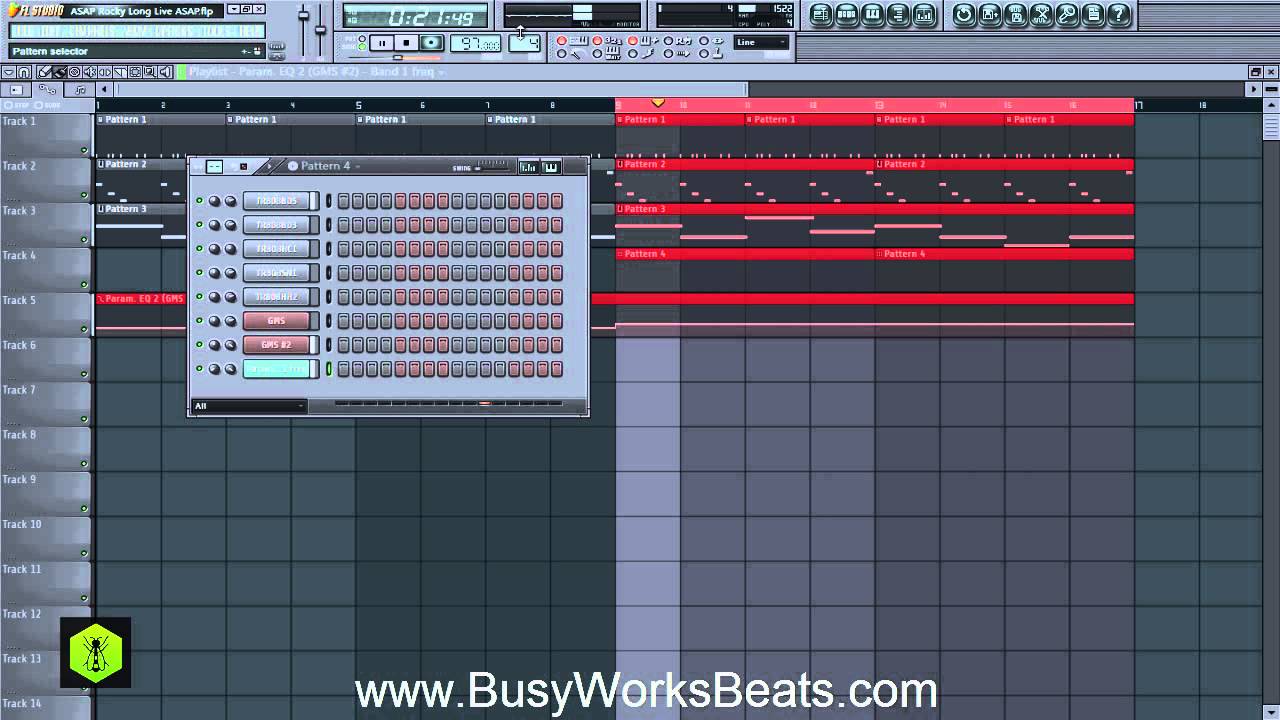The height and width of the screenshot is (720, 1280).
Task: Click the Undo history round-arrow icon
Action: (x=963, y=15)
